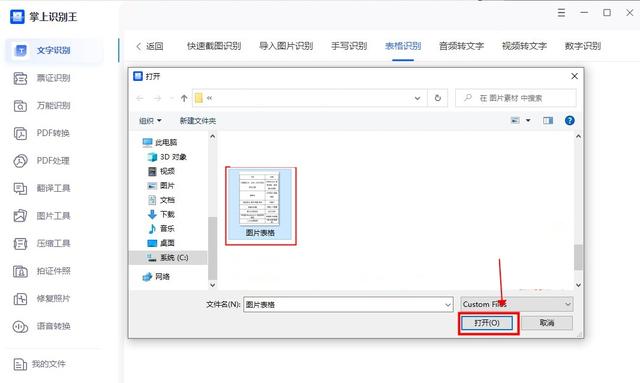
Task: Open the PDF转换 tool icon
Action: pyautogui.click(x=20, y=133)
